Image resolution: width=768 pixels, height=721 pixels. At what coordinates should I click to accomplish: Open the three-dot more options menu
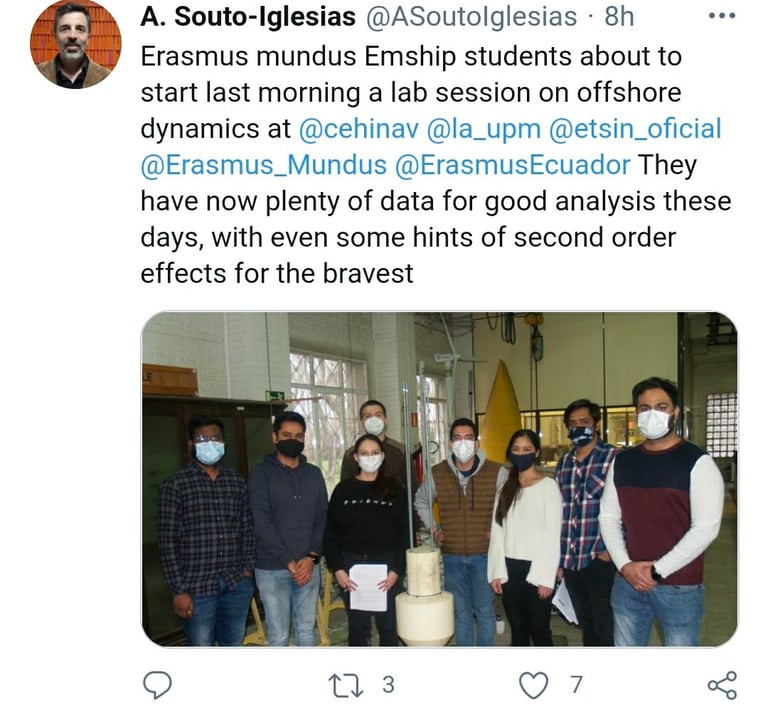(721, 16)
